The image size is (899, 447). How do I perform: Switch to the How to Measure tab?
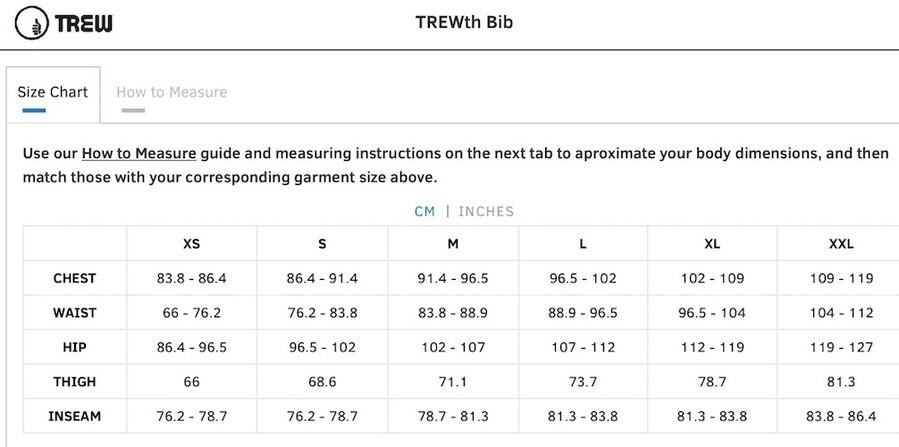(x=171, y=92)
